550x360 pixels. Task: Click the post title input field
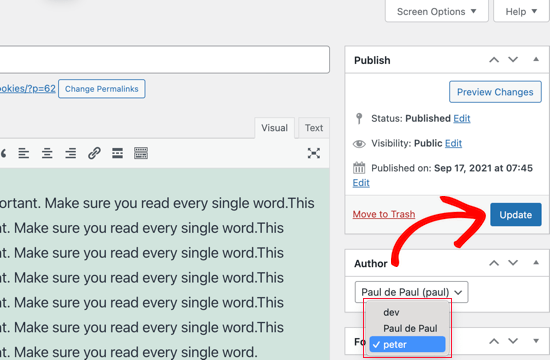tap(165, 59)
